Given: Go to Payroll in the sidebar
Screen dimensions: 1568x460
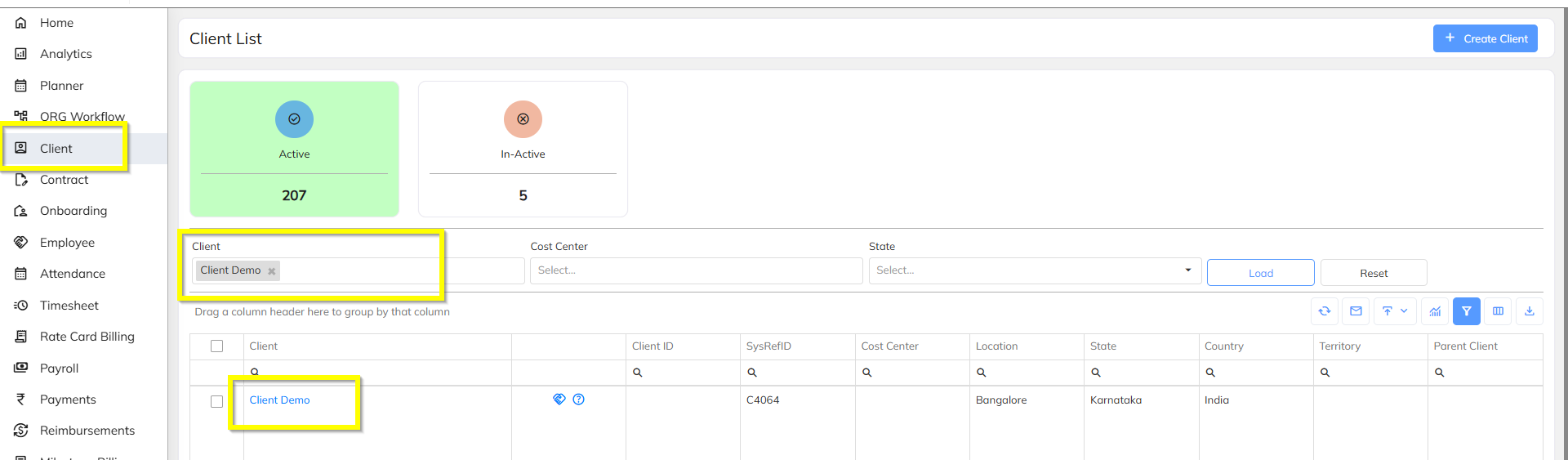Looking at the screenshot, I should 59,368.
